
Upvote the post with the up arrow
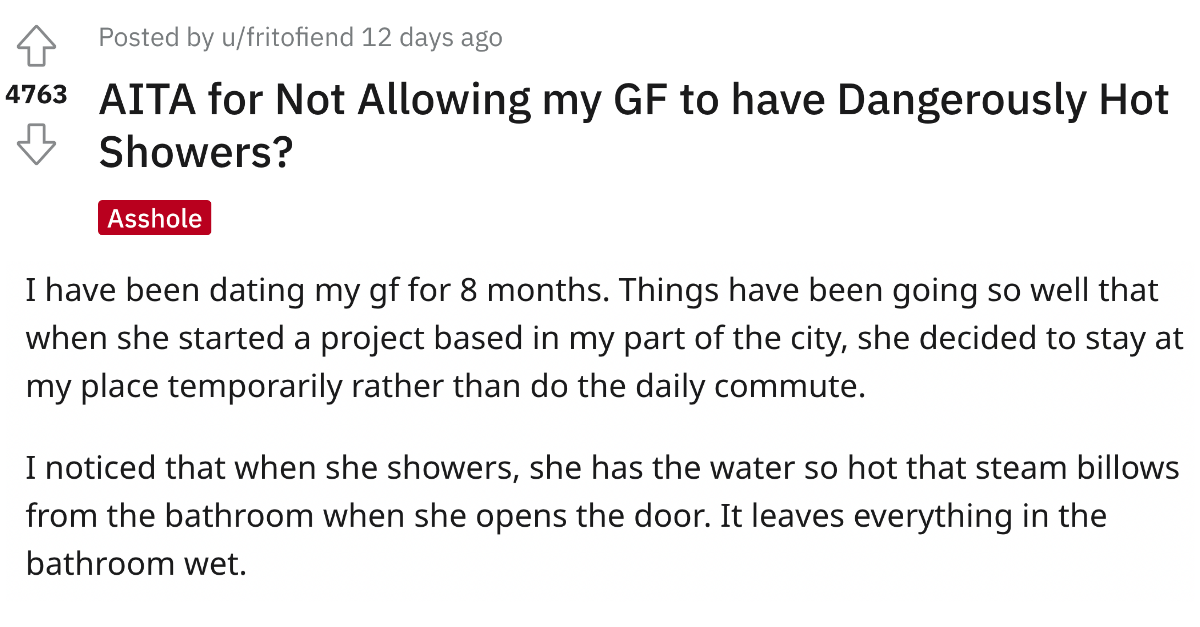(x=37, y=46)
